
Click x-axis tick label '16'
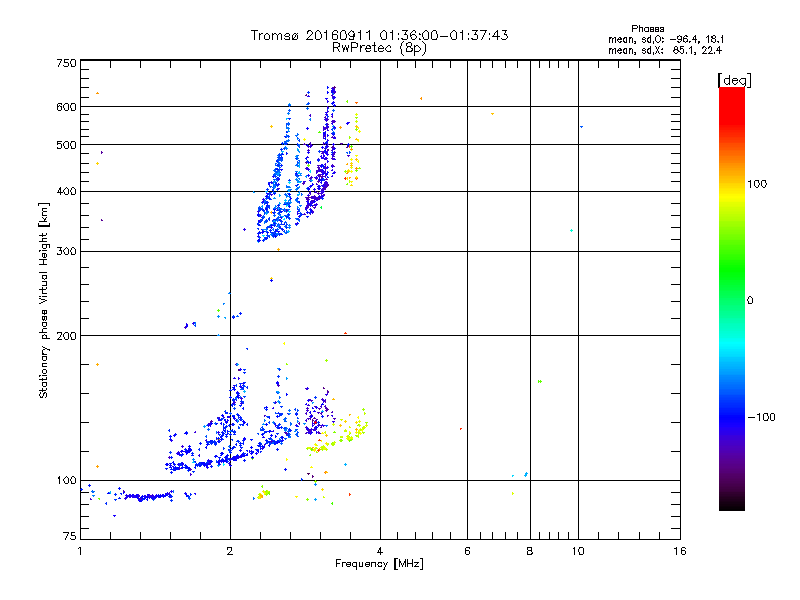pyautogui.click(x=680, y=551)
